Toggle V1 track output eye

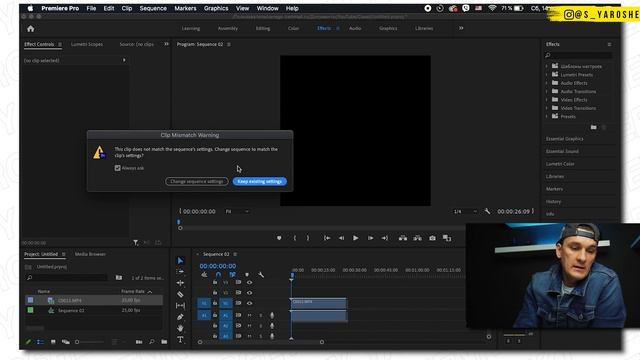[x=249, y=303]
